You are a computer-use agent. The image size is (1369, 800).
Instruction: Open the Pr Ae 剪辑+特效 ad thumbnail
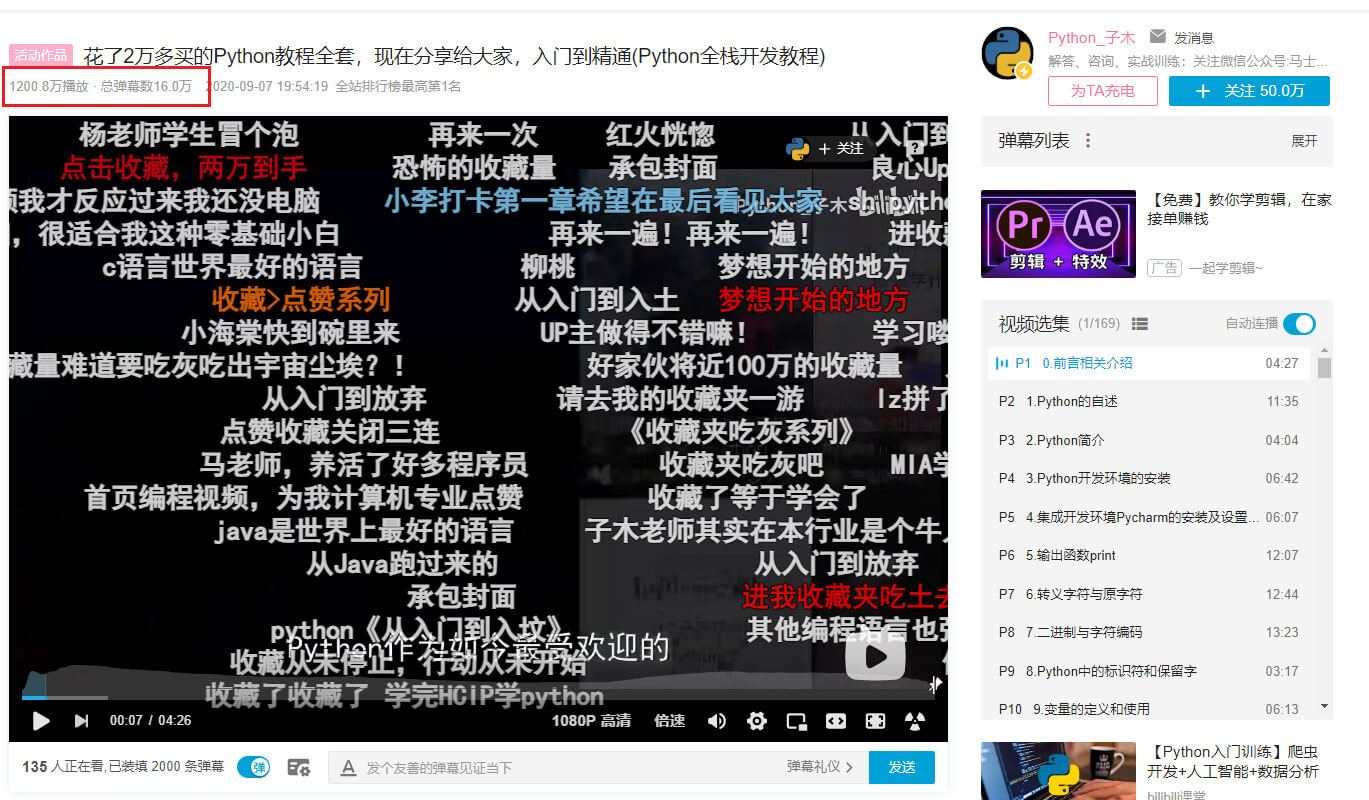click(1058, 234)
